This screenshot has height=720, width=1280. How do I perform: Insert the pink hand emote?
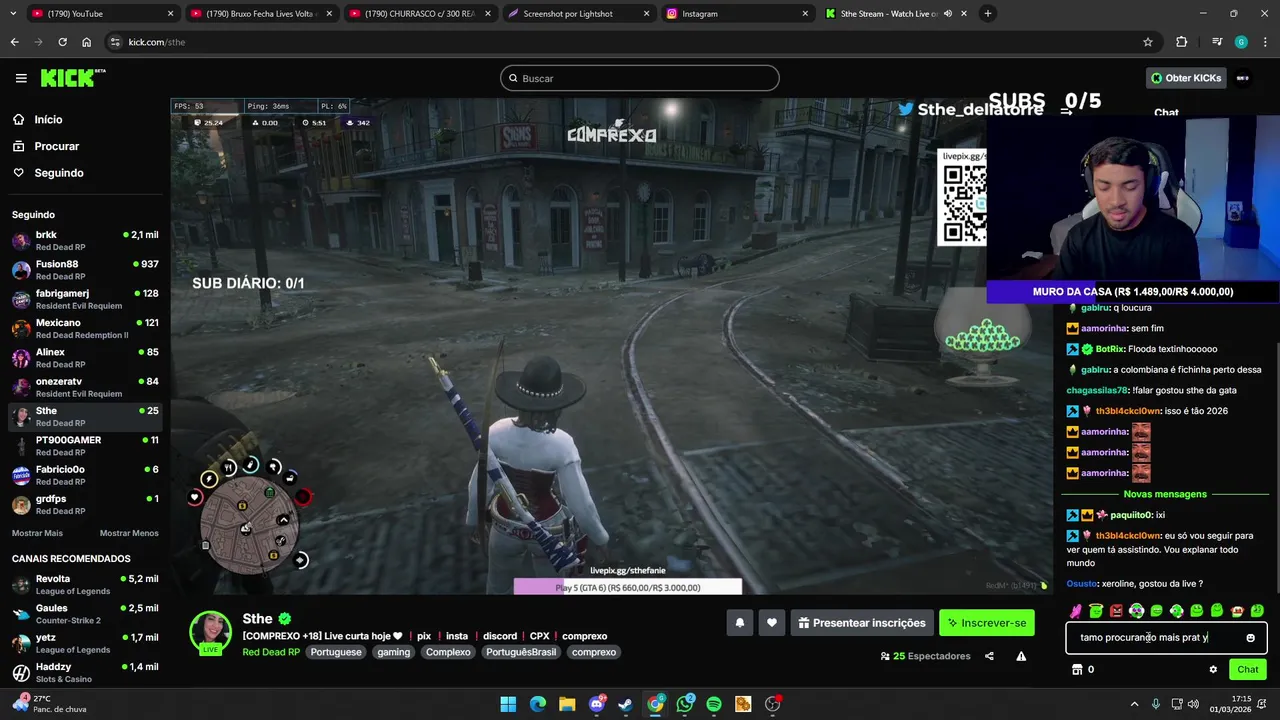pos(1076,611)
